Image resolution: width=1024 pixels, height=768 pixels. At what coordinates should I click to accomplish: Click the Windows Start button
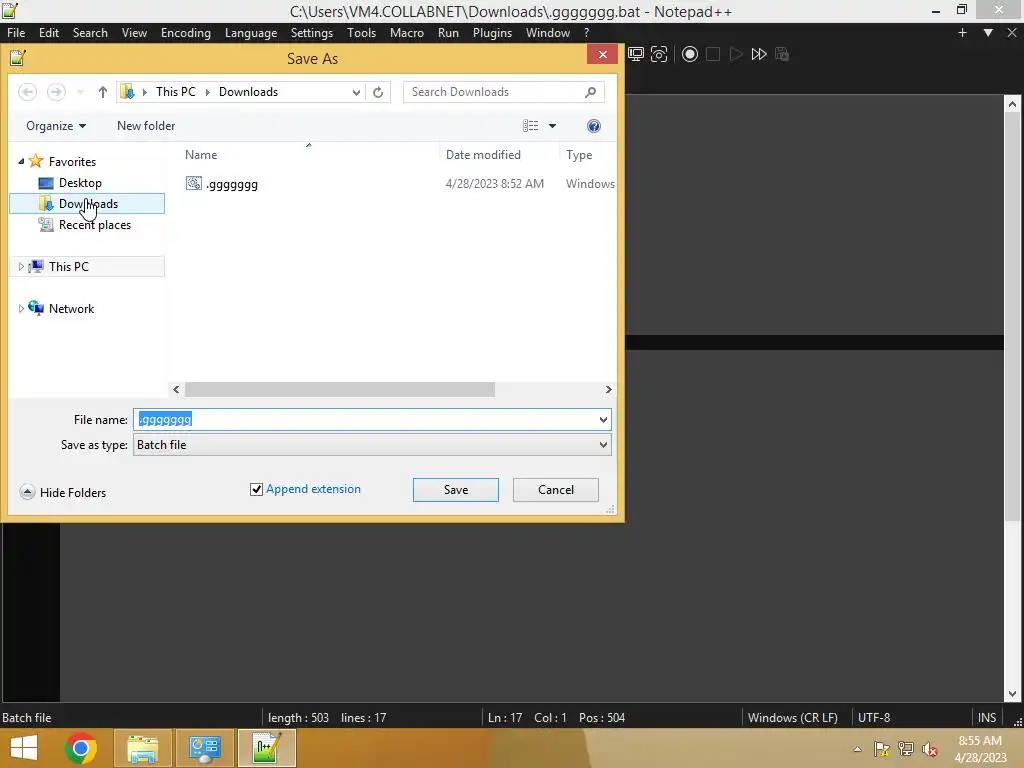(24, 748)
